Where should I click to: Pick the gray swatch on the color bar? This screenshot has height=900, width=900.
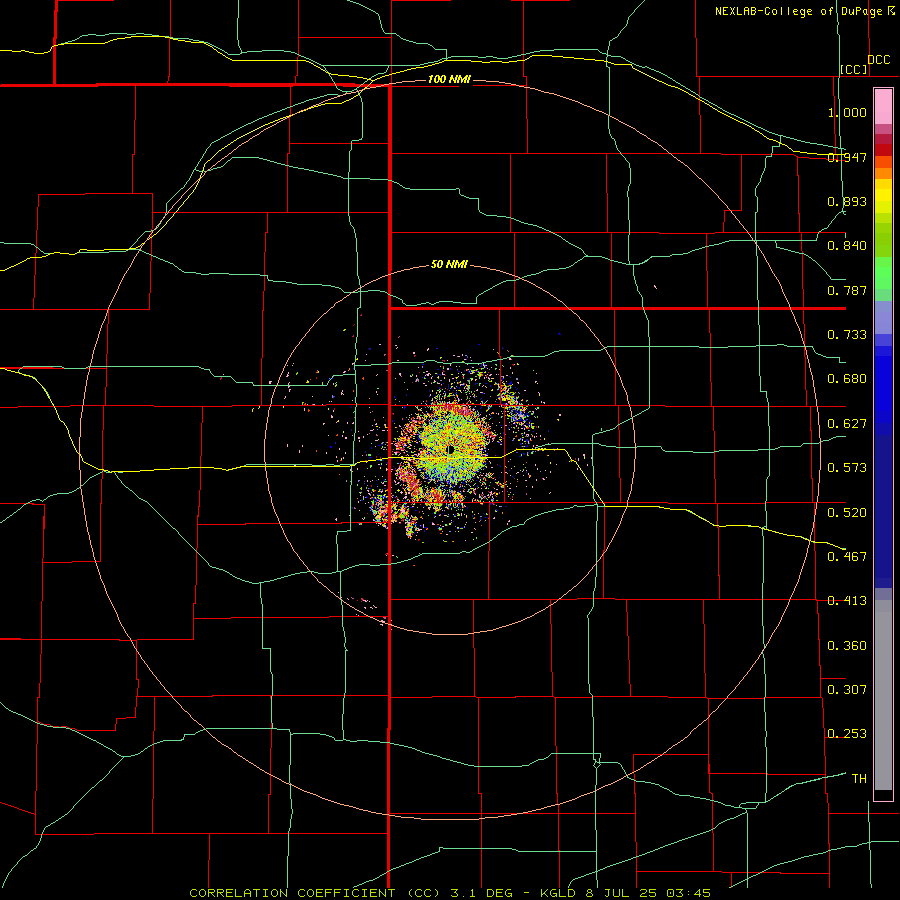coord(883,700)
